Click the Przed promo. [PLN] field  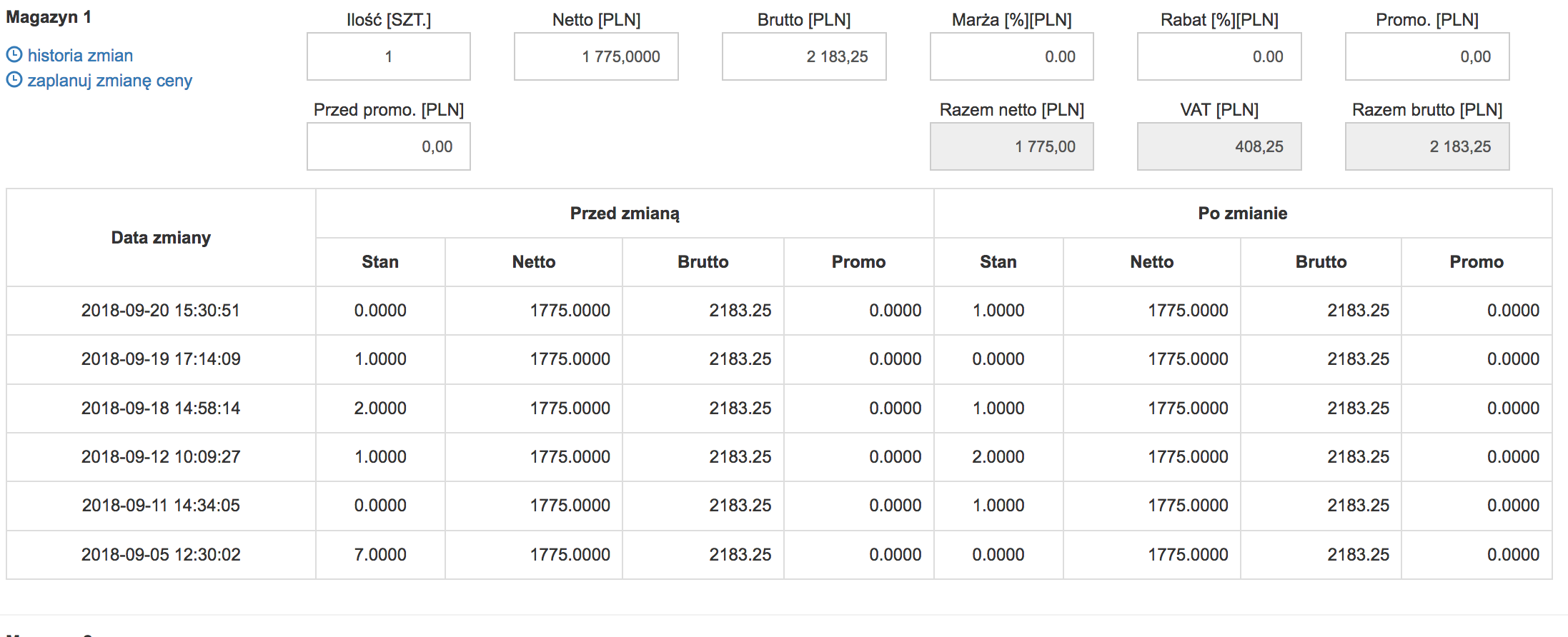pos(388,146)
